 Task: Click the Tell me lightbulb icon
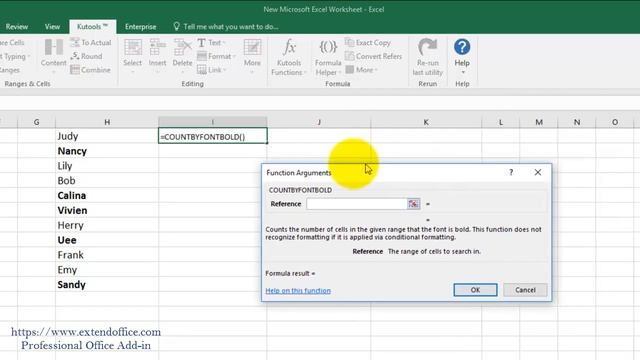(x=176, y=27)
